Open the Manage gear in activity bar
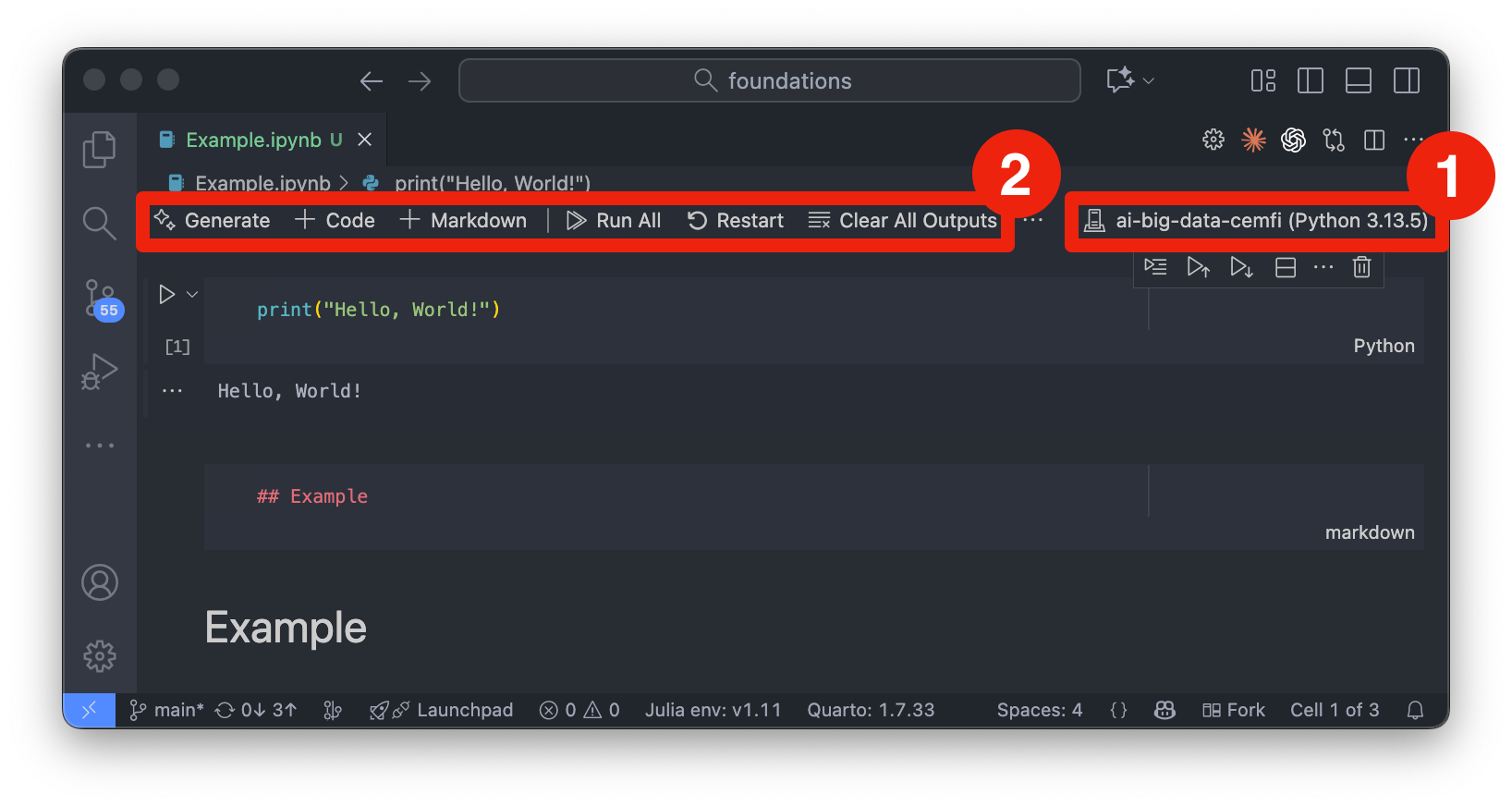 tap(99, 656)
